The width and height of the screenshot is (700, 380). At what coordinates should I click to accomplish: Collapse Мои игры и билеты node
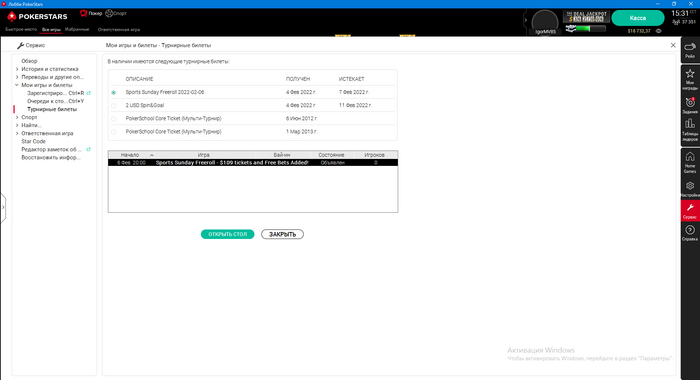pyautogui.click(x=17, y=85)
